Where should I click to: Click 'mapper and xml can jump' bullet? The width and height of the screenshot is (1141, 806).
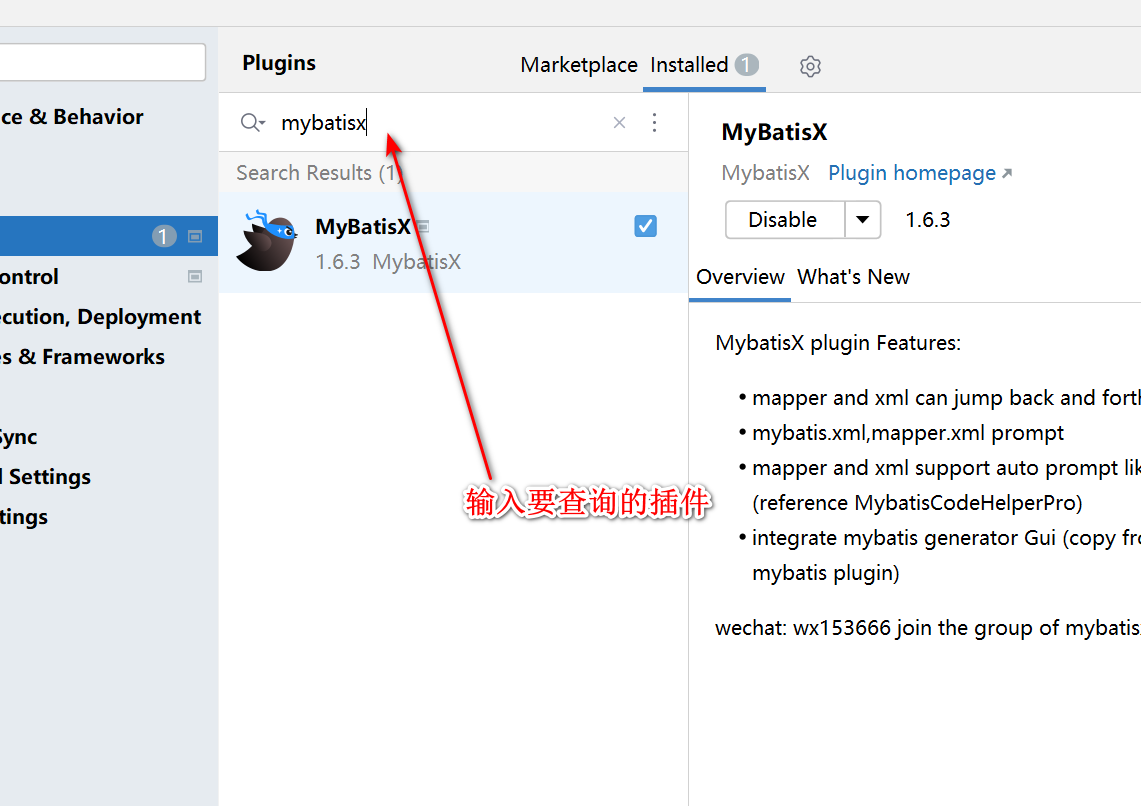[x=946, y=398]
